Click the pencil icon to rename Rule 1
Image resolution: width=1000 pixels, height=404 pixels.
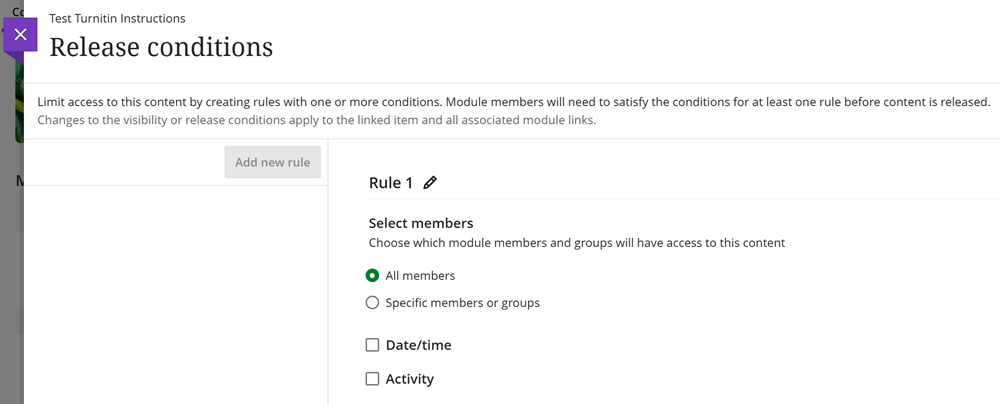pyautogui.click(x=430, y=183)
